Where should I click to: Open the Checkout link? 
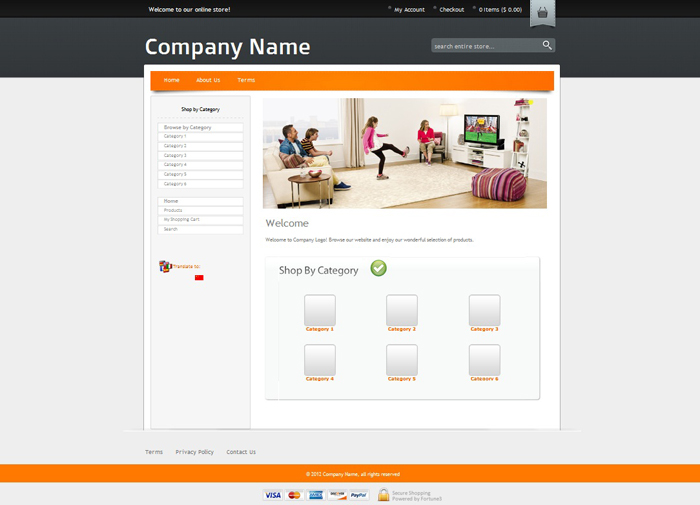coord(452,10)
